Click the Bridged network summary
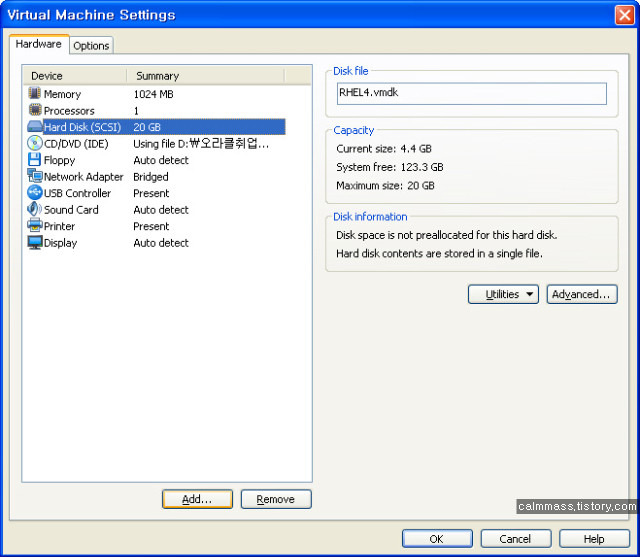This screenshot has width=640, height=557. point(151,177)
